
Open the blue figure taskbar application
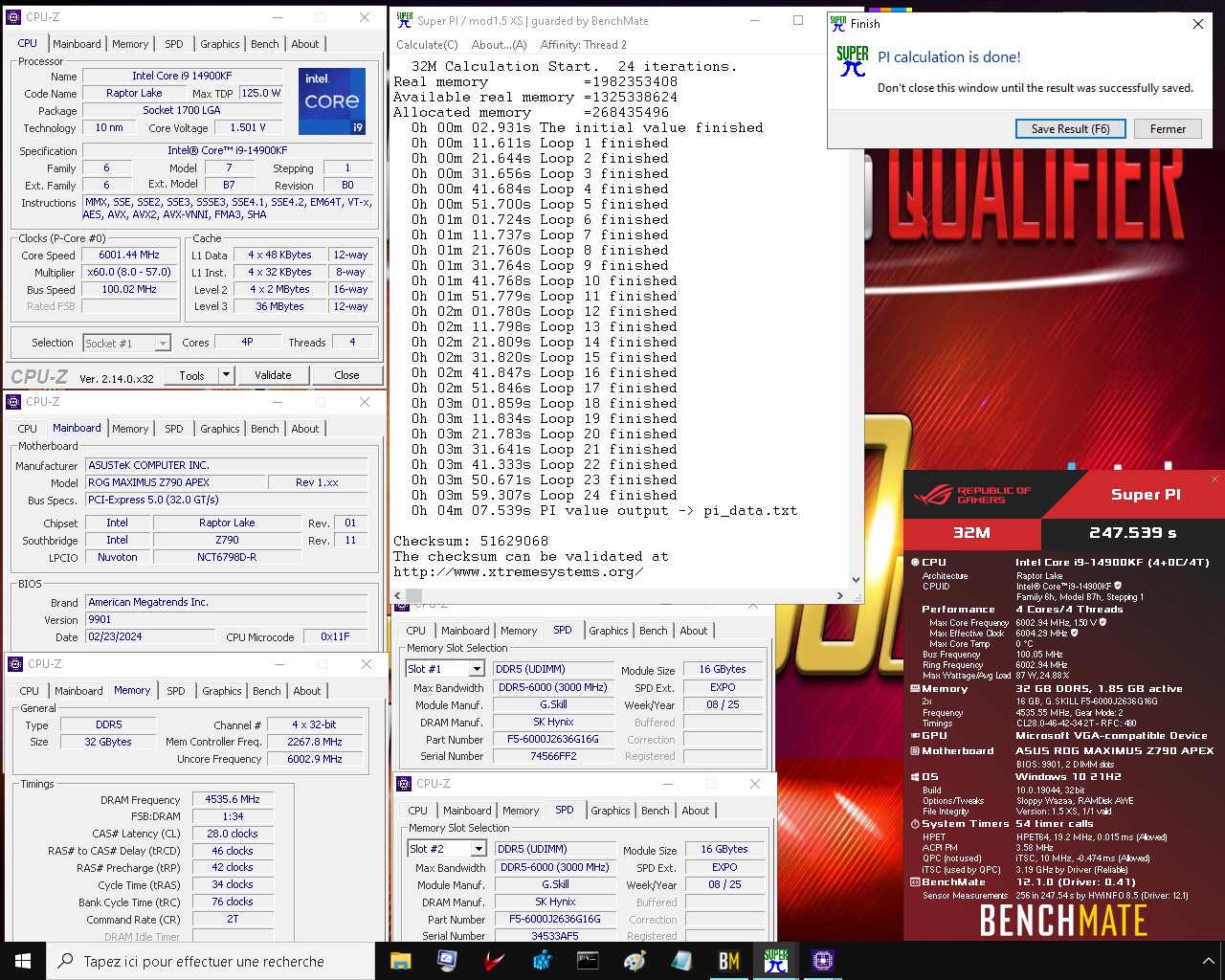(541, 961)
